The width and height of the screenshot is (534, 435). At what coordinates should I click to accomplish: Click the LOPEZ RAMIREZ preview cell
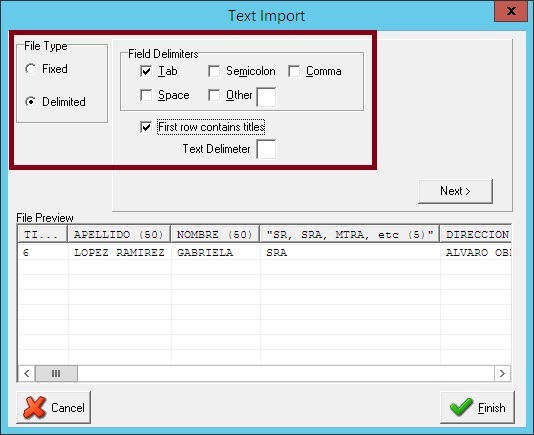point(120,252)
